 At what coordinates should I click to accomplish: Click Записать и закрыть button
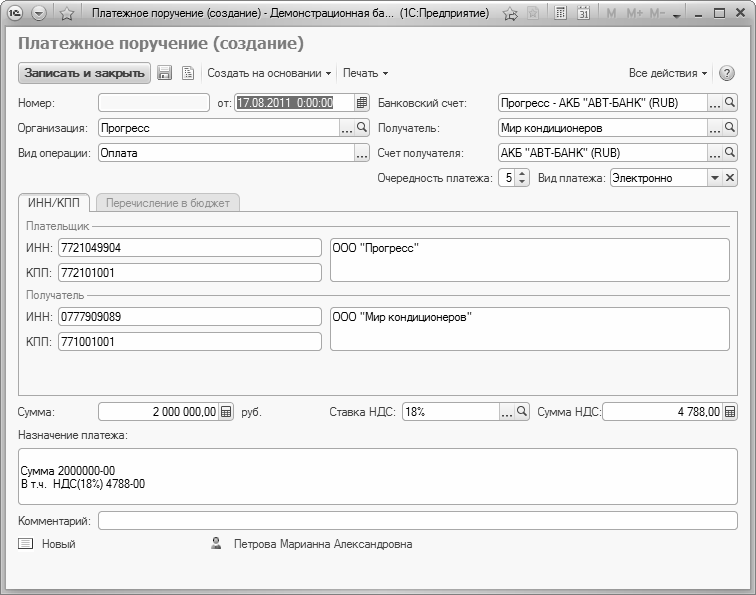pos(84,73)
